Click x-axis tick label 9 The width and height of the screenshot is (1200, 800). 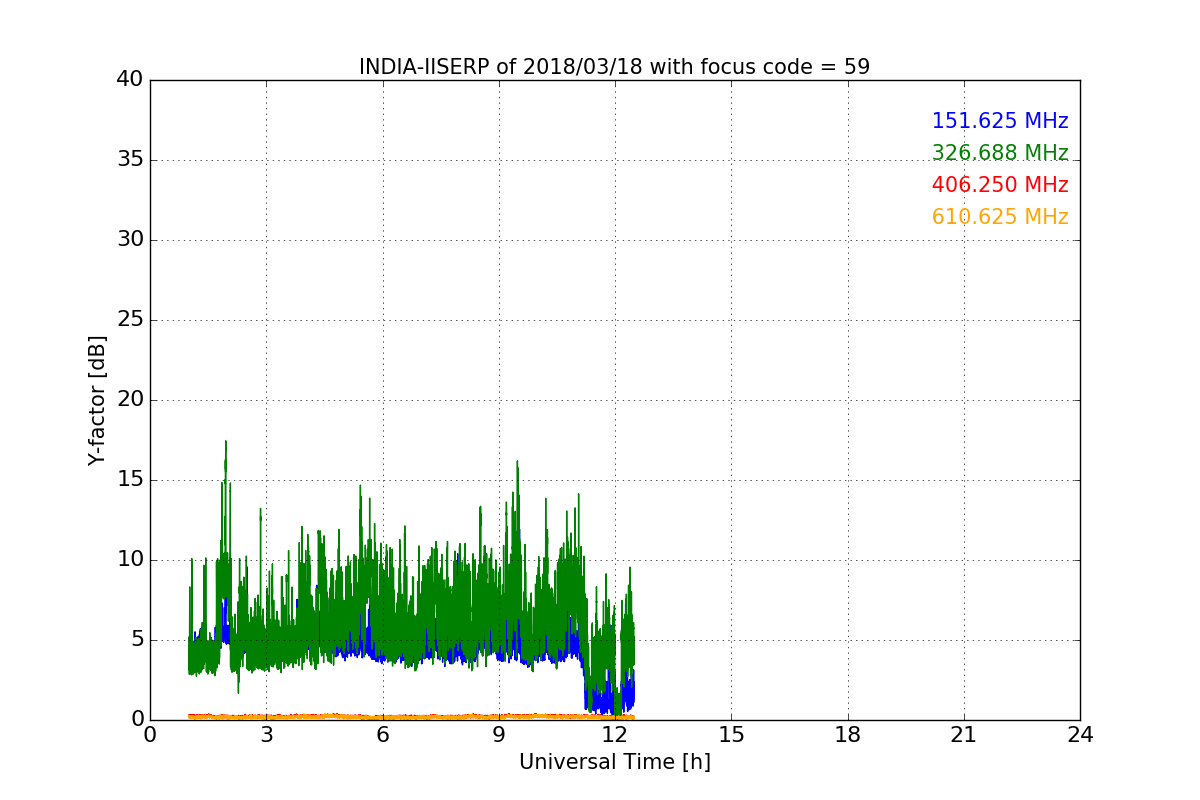pos(499,734)
